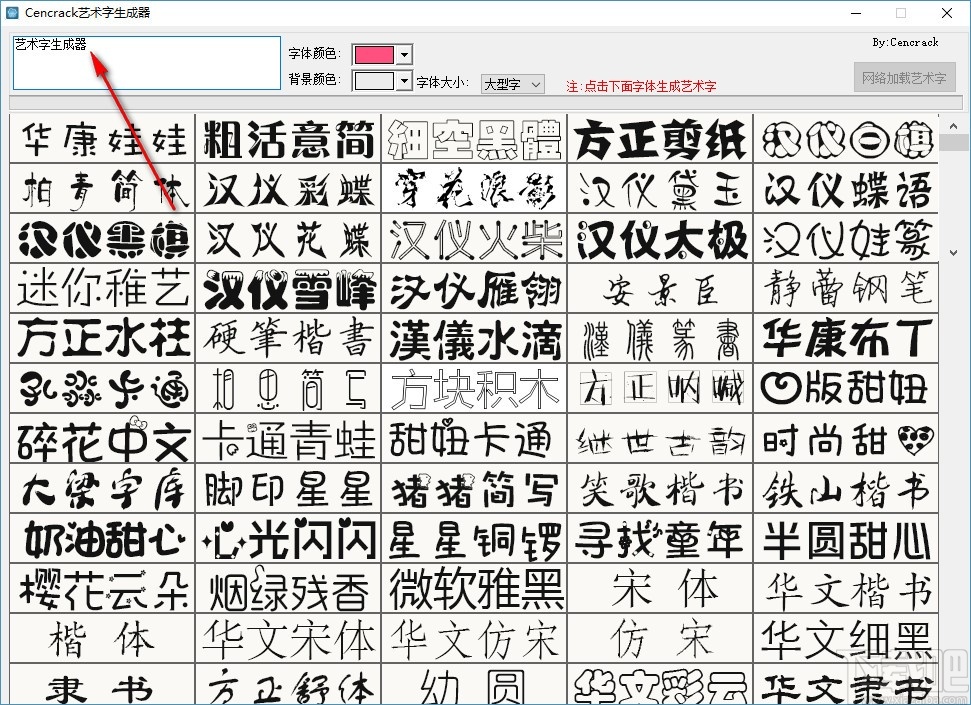
Task: Select the 微软雅黑 font sample
Action: [x=474, y=589]
